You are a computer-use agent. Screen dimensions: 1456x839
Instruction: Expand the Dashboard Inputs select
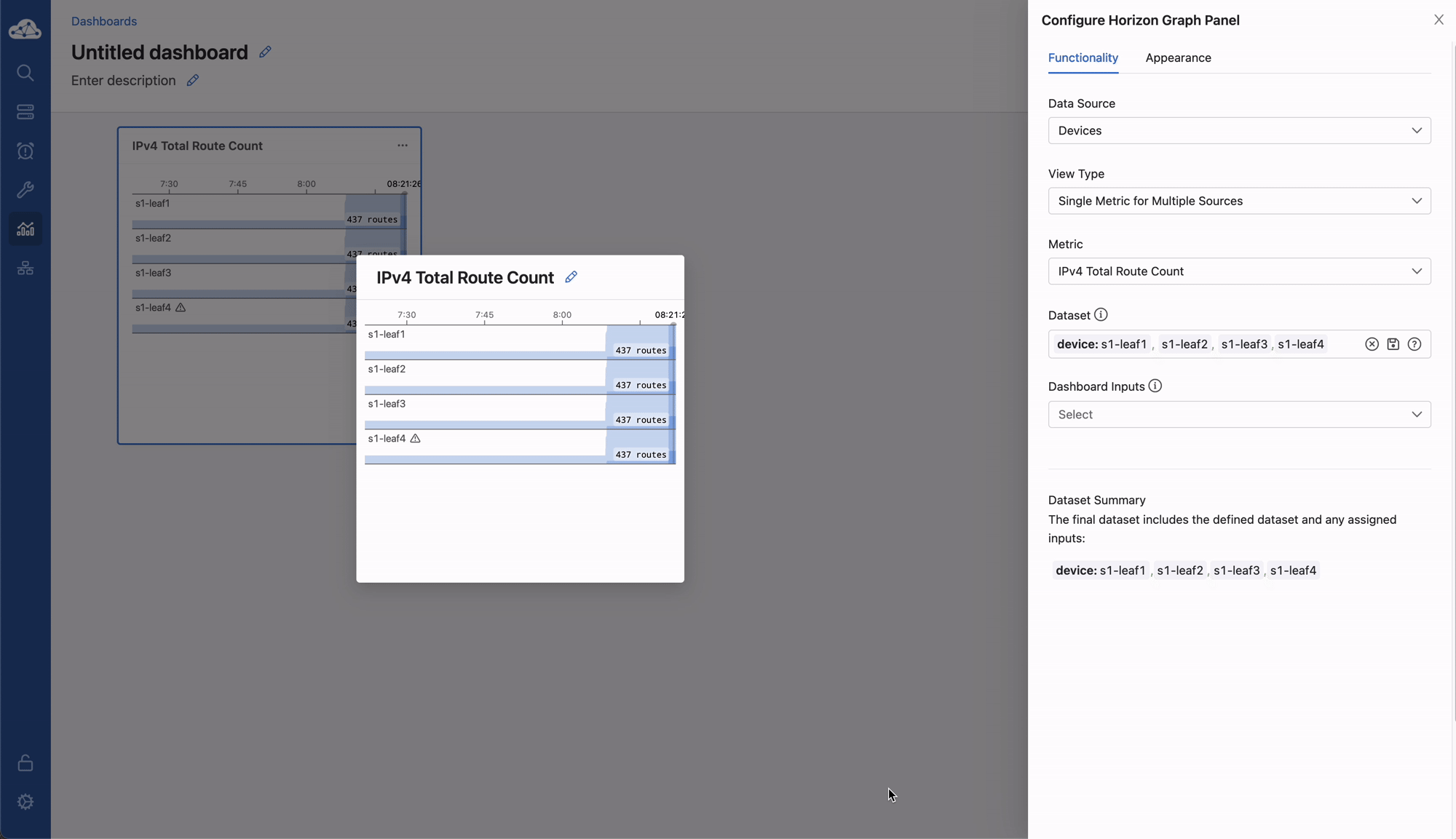click(1239, 415)
